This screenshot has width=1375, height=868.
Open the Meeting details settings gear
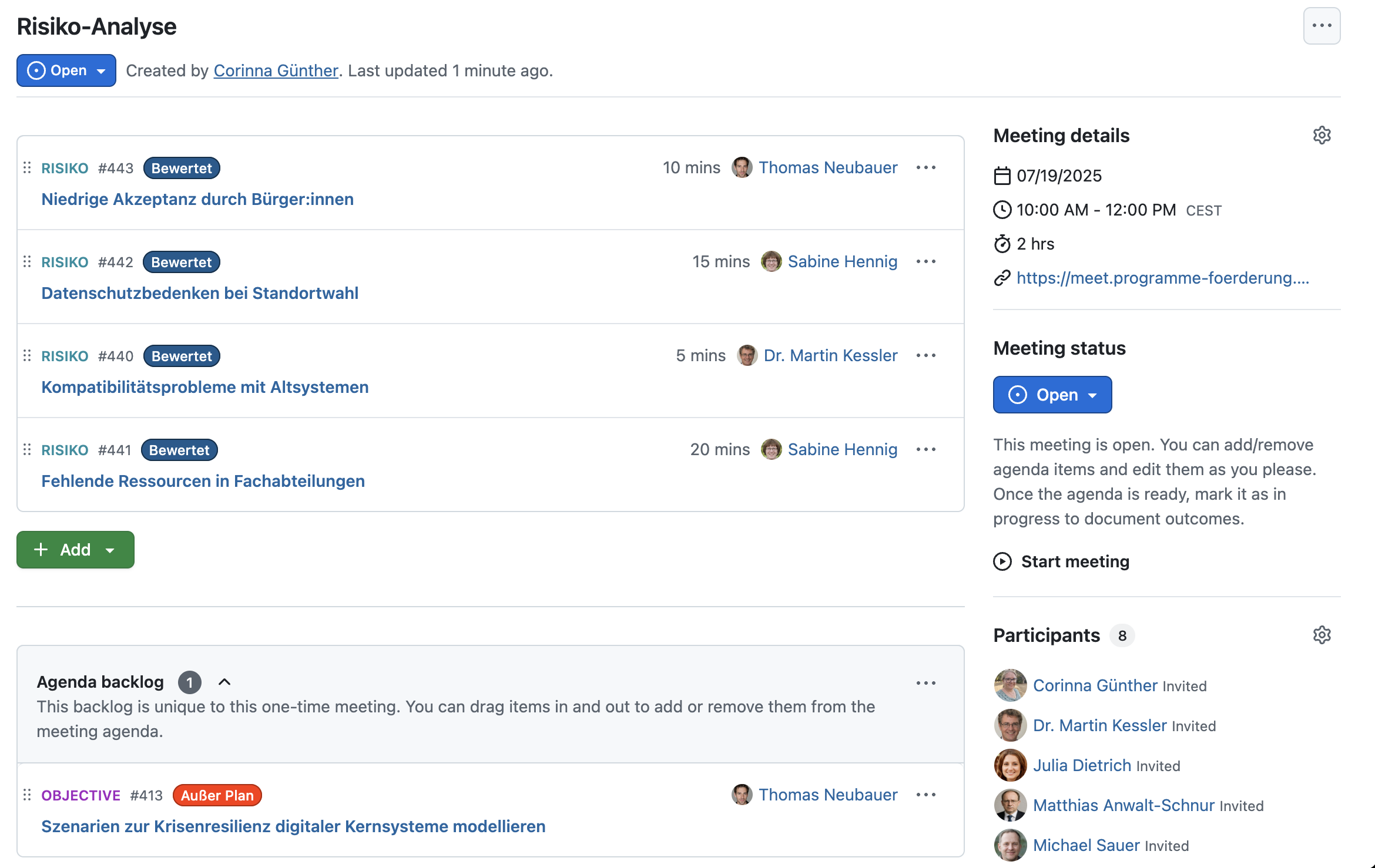pos(1322,136)
